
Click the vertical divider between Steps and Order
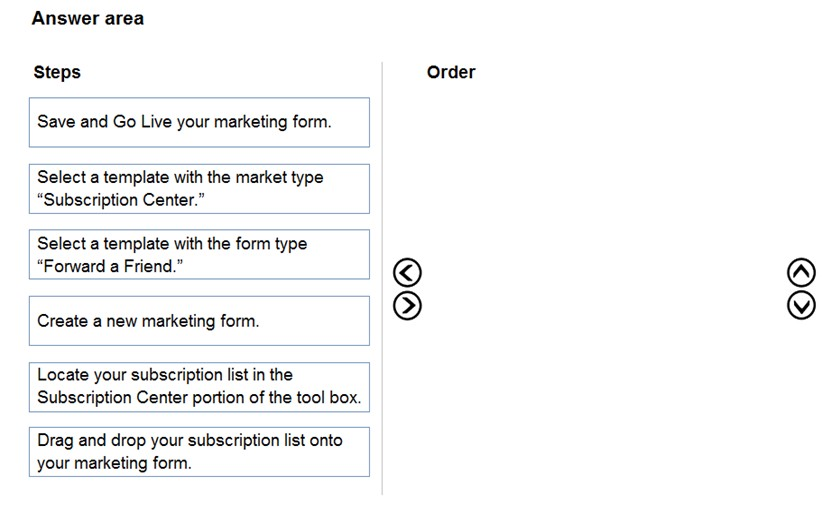[x=382, y=278]
